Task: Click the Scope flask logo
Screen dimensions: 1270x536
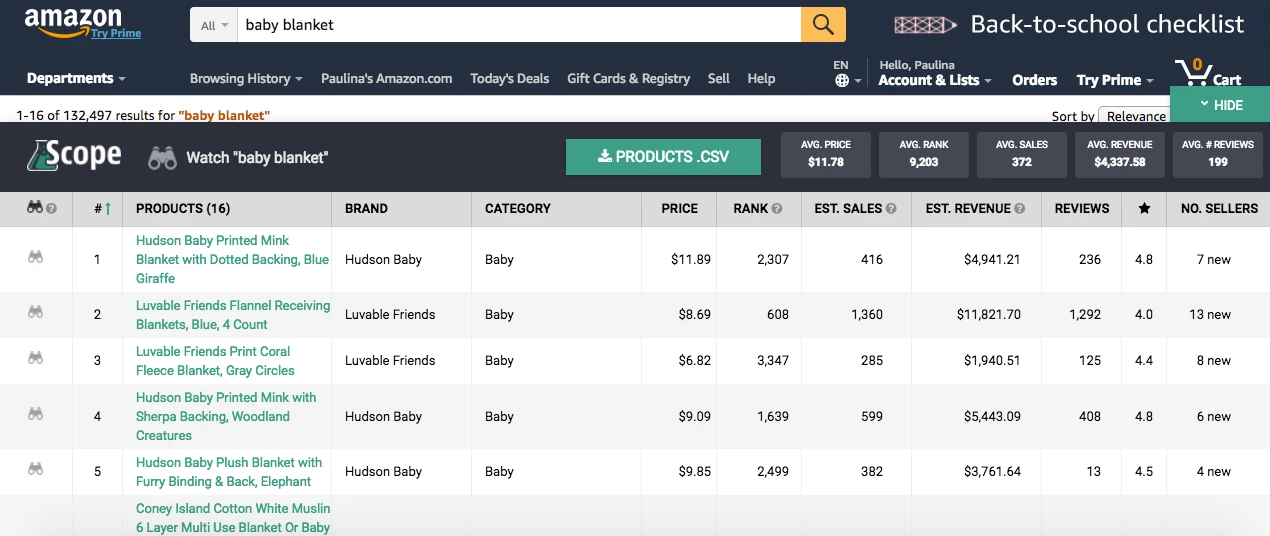Action: (x=73, y=155)
